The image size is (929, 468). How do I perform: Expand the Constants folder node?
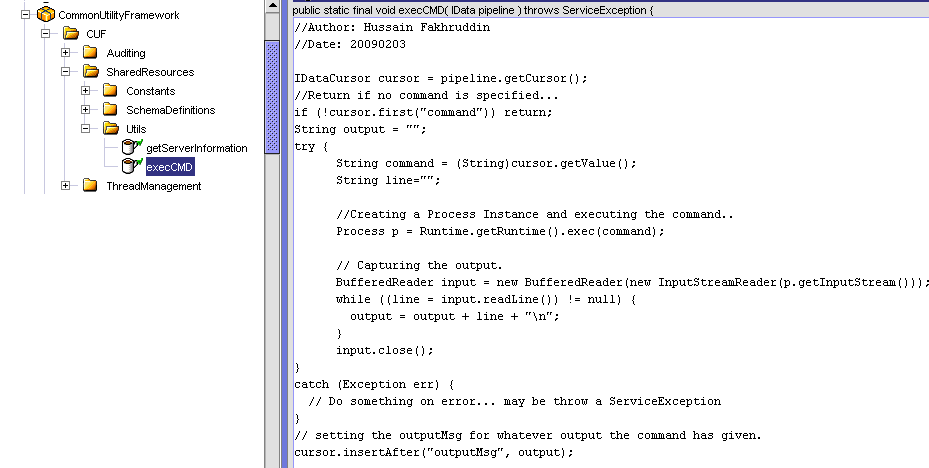click(85, 91)
